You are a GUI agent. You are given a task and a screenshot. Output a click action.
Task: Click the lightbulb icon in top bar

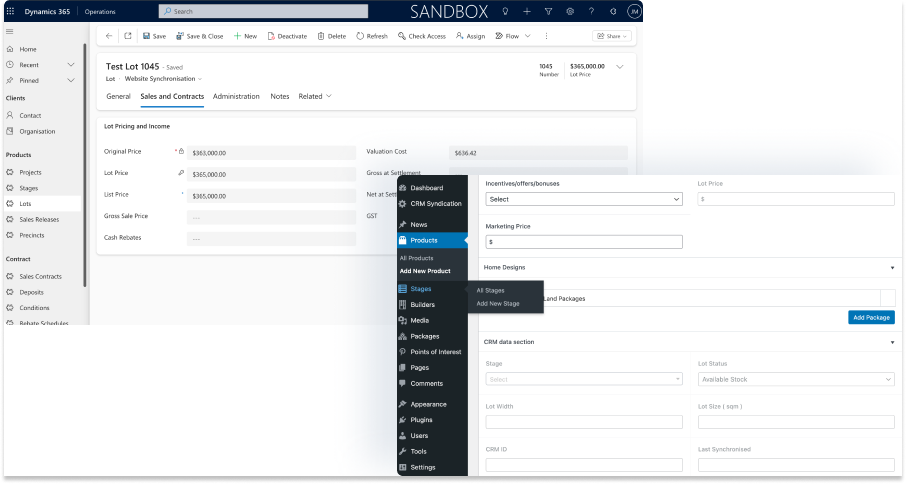pyautogui.click(x=505, y=11)
